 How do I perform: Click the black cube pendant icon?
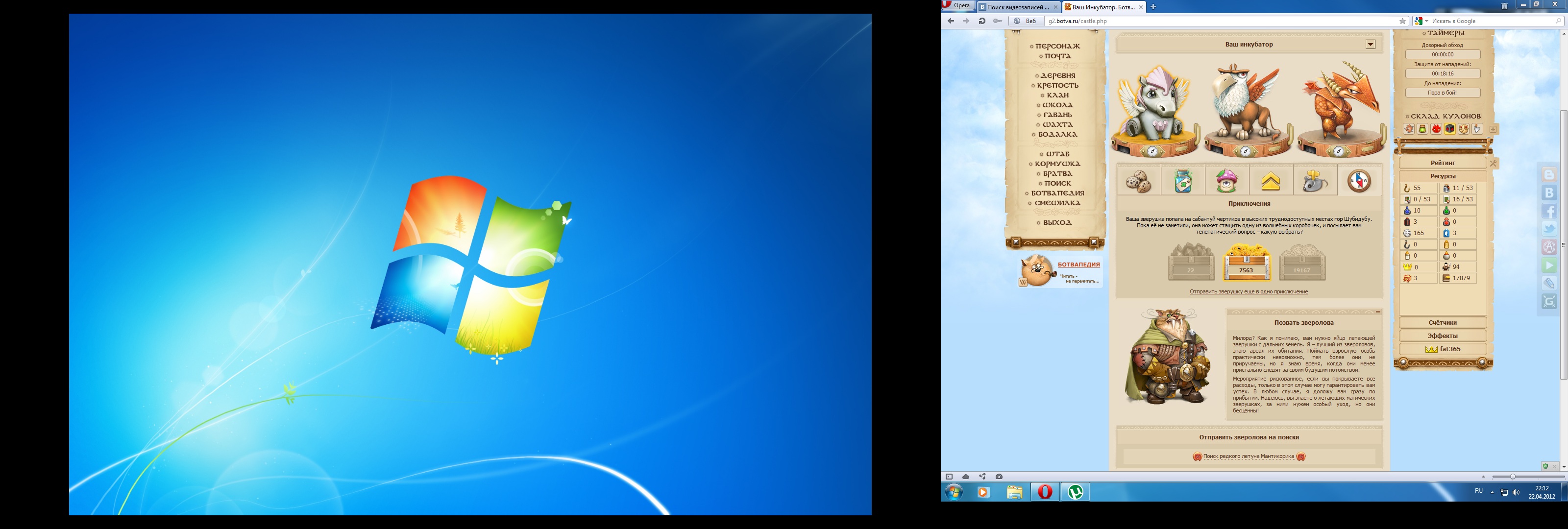pos(1450,129)
